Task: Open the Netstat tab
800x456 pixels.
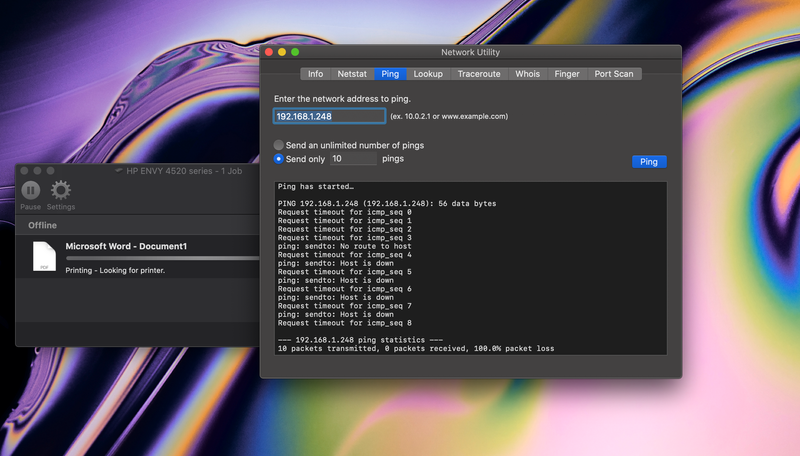Action: [x=352, y=74]
